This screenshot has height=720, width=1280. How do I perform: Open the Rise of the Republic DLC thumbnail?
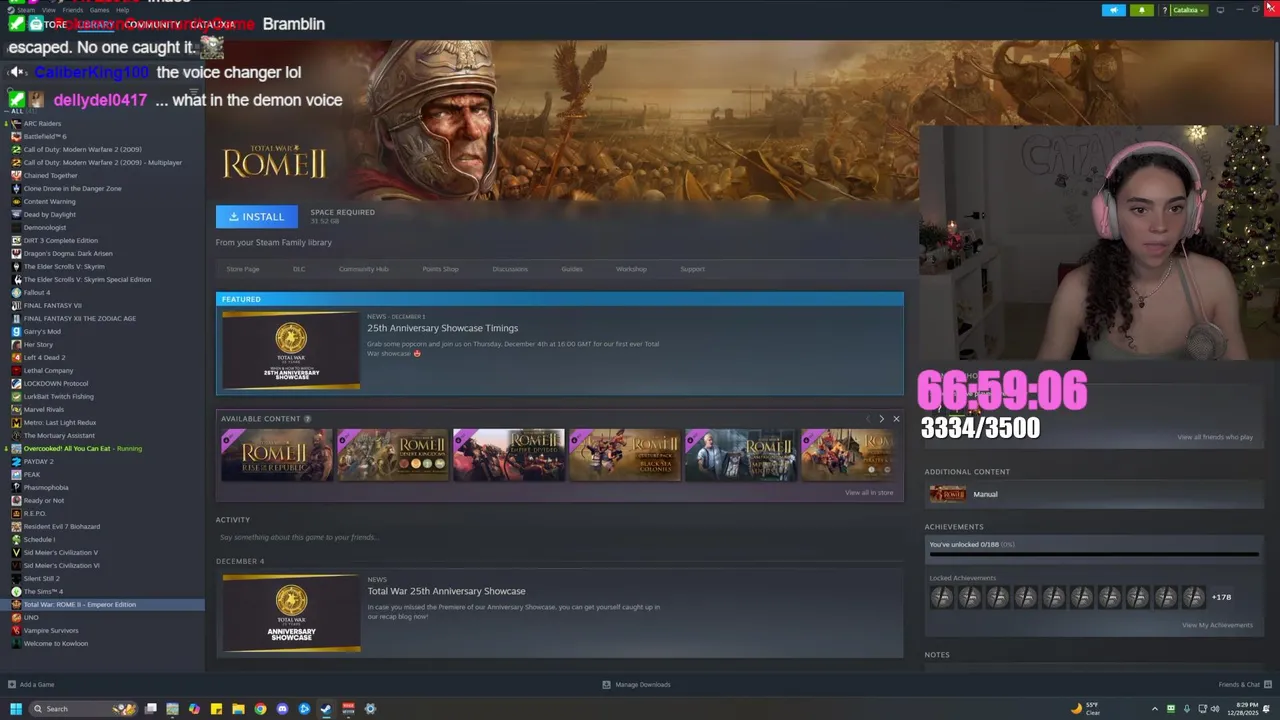click(x=277, y=455)
